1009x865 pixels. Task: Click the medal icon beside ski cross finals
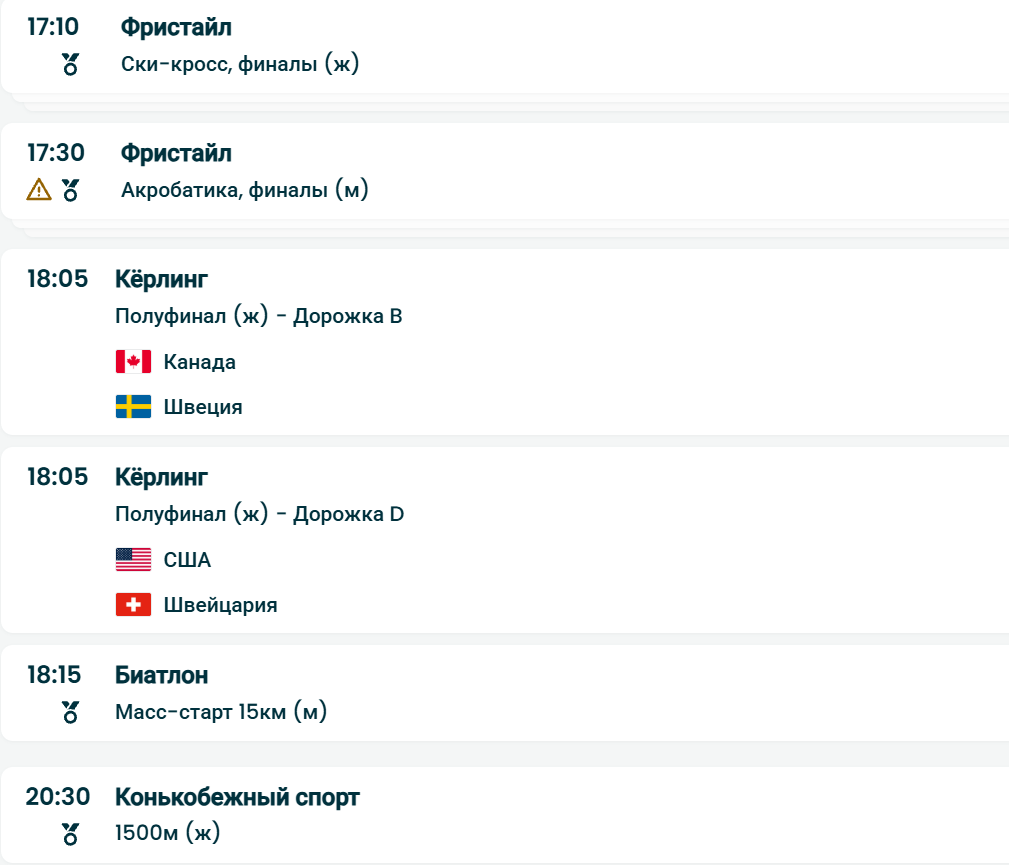(x=70, y=65)
